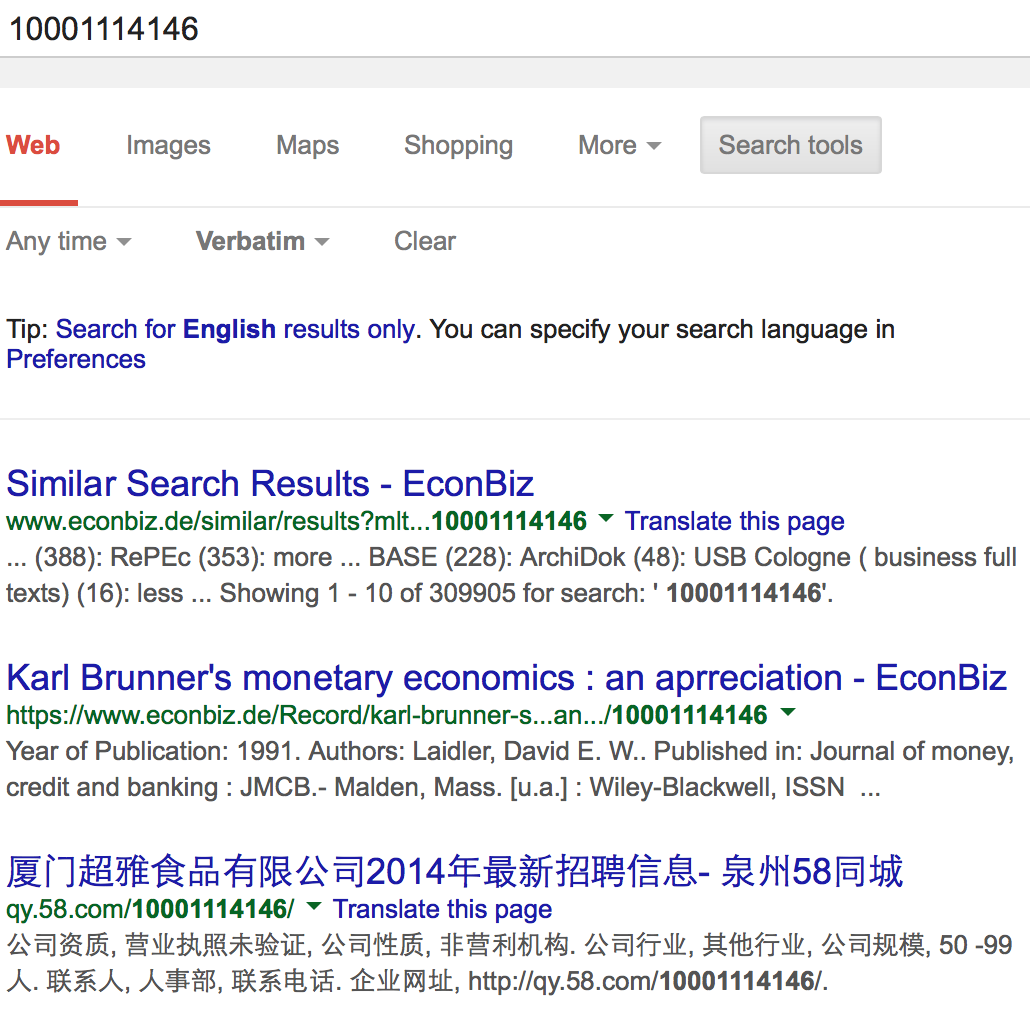Expand the Verbatim filter dropdown

pos(262,242)
